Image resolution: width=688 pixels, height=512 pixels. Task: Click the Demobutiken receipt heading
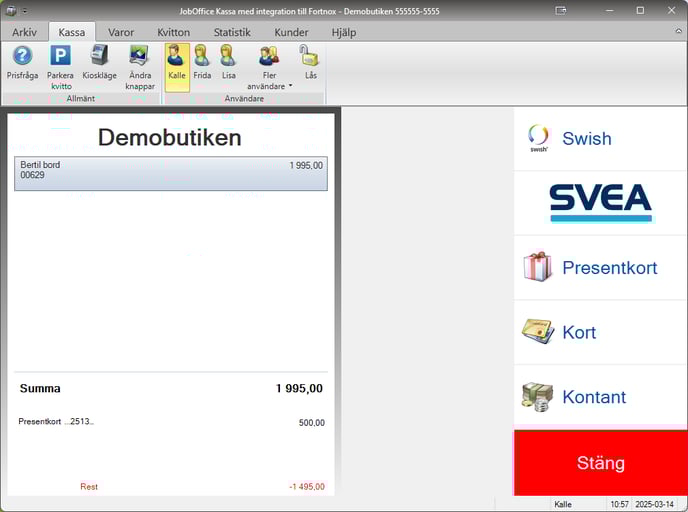tap(169, 137)
